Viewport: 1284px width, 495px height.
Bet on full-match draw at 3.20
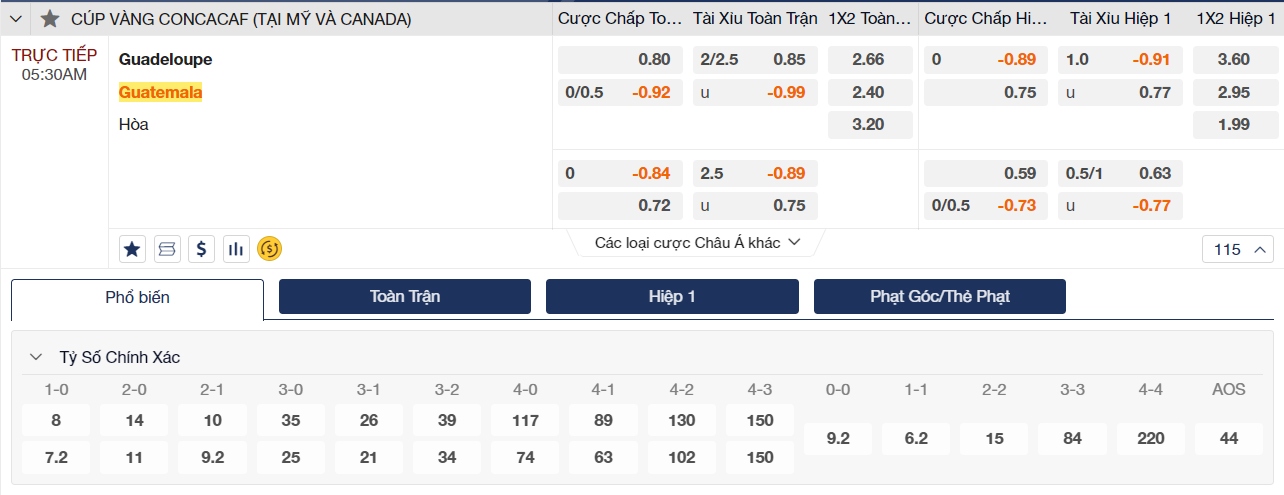pyautogui.click(x=869, y=125)
